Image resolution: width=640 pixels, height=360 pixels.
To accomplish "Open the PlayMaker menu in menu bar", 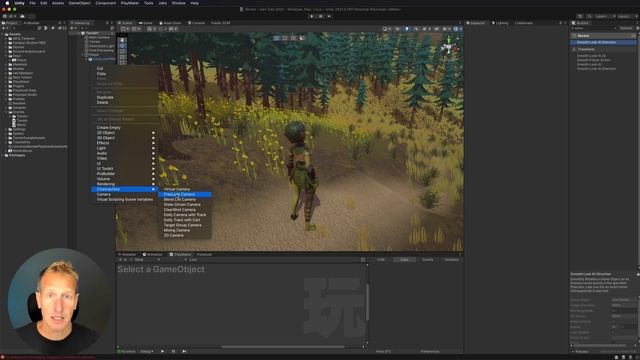I will point(130,3).
